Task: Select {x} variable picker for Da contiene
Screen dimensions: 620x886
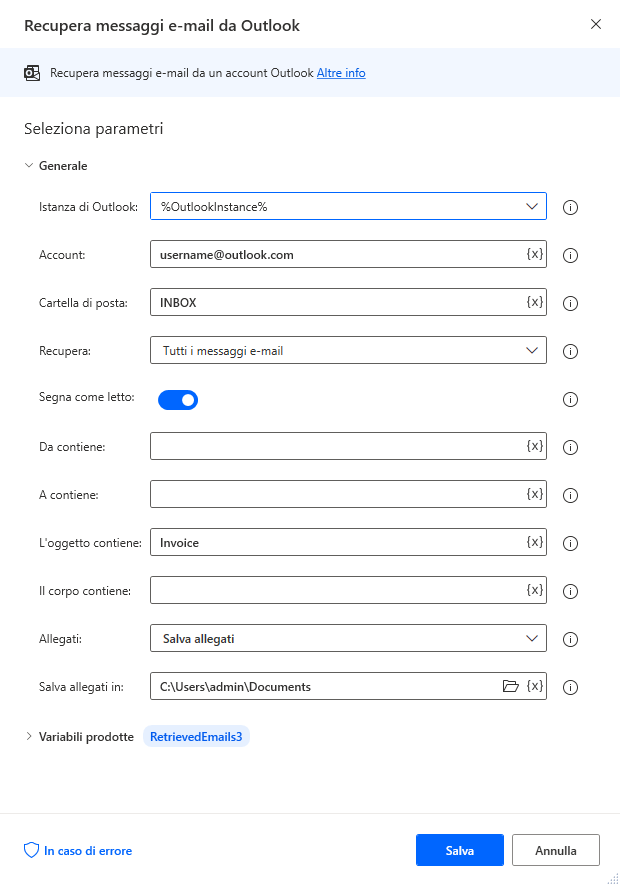Action: point(533,446)
